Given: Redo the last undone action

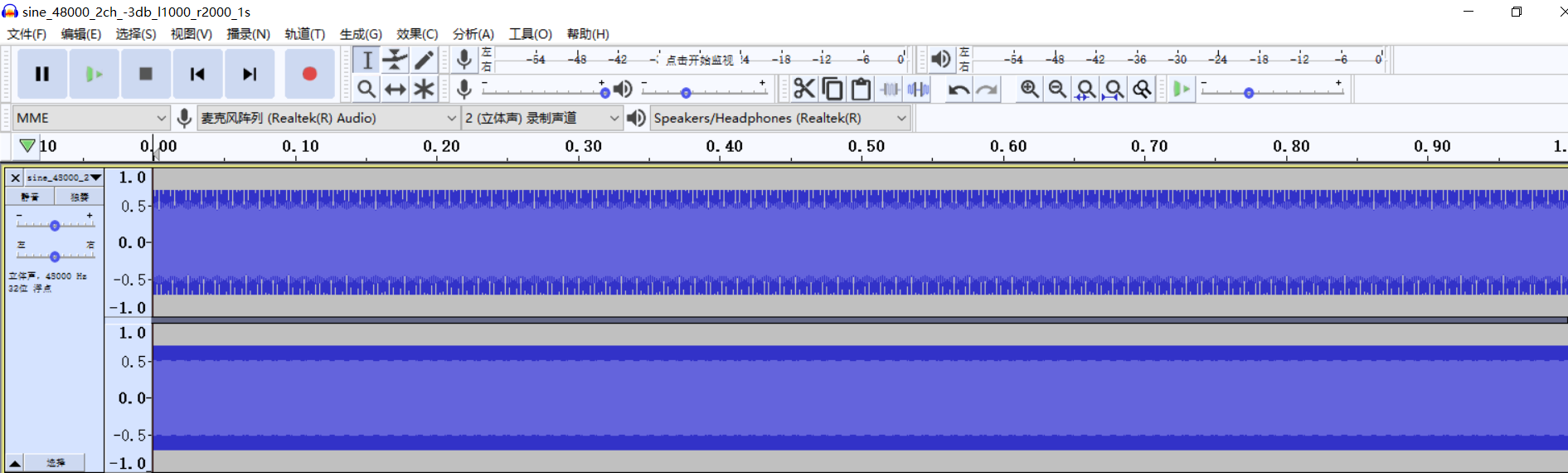Looking at the screenshot, I should (987, 89).
